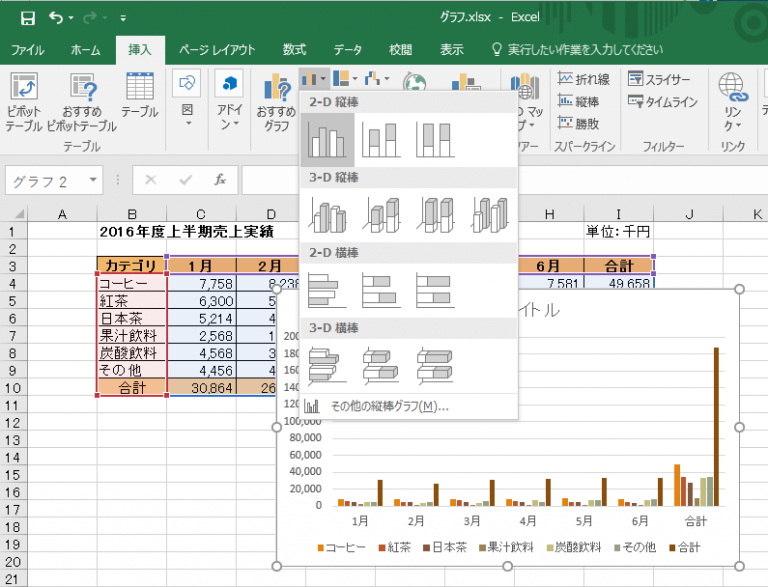The image size is (768, 587).
Task: Switch to the ホーム tab
Action: coord(85,49)
